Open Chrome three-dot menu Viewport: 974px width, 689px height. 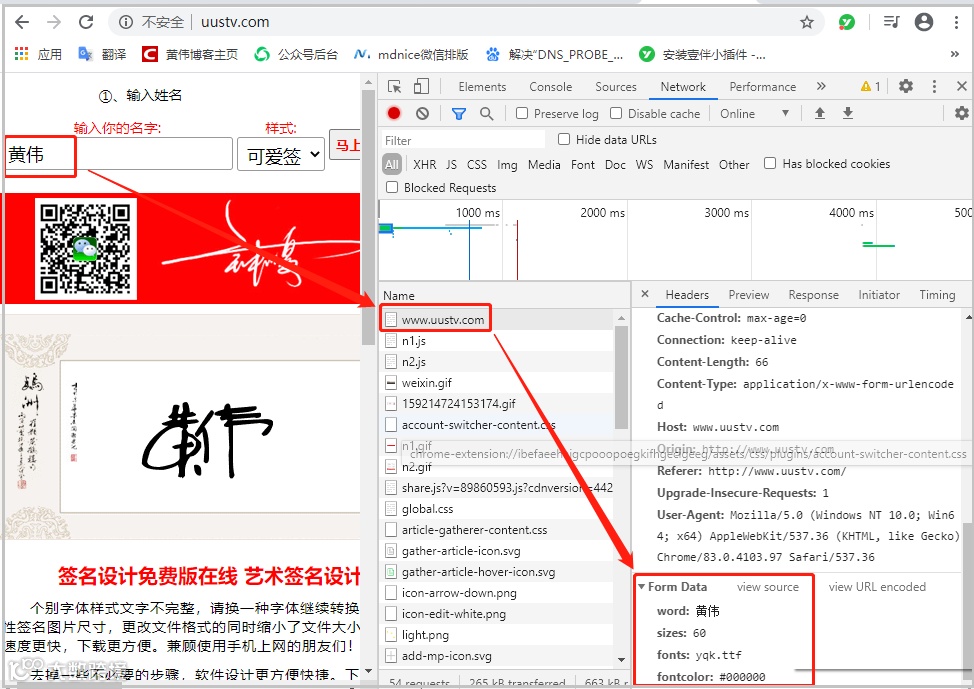[956, 22]
